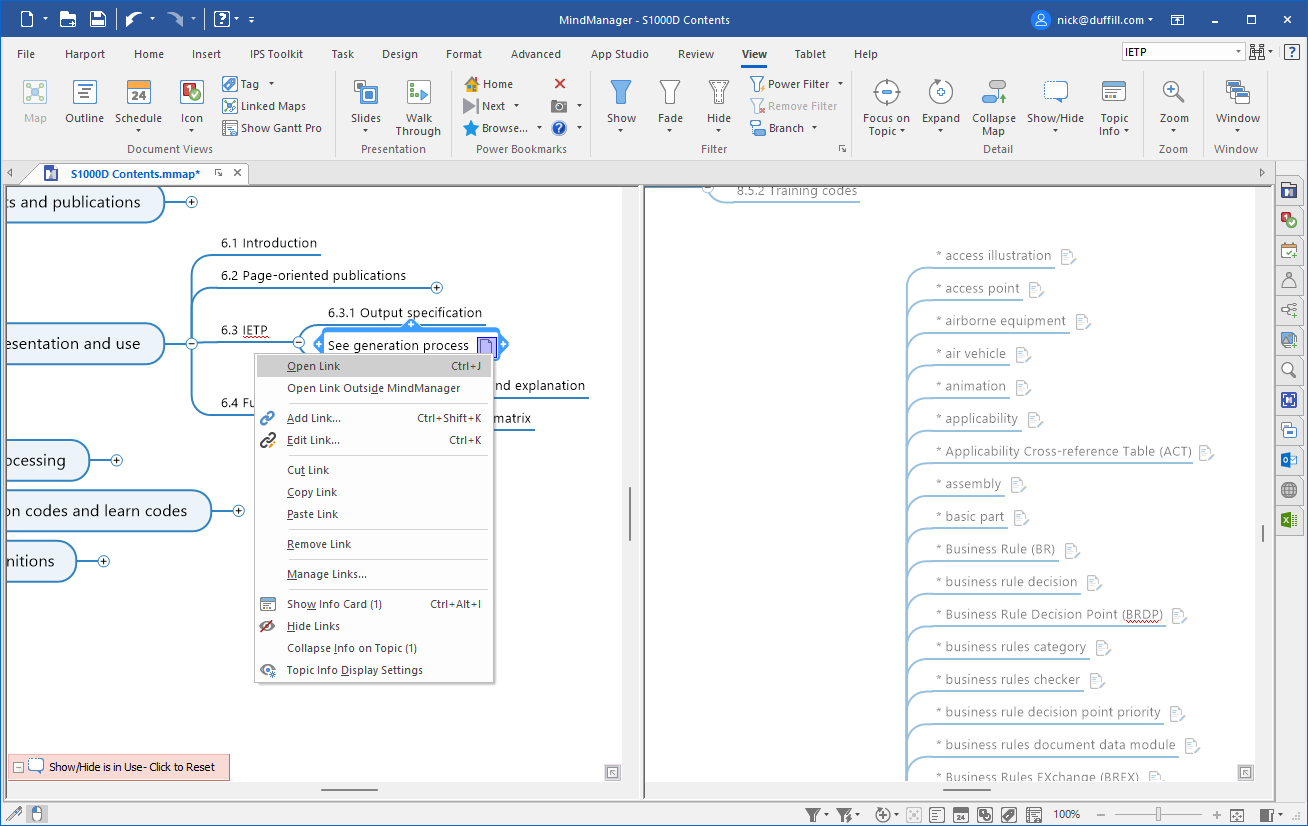Viewport: 1308px width, 826px height.
Task: Show the Gantt Pro view
Action: 272,128
